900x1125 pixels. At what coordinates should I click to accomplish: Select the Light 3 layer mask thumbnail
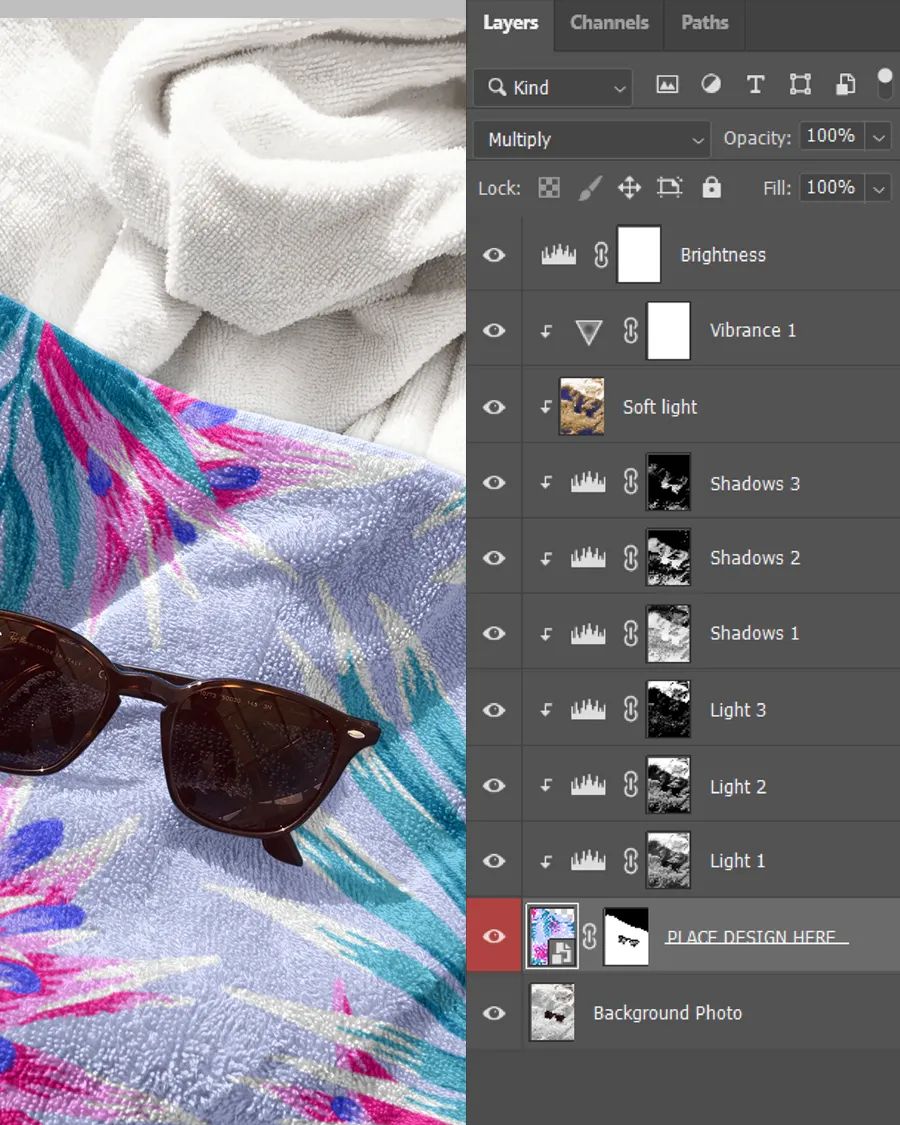coord(668,710)
